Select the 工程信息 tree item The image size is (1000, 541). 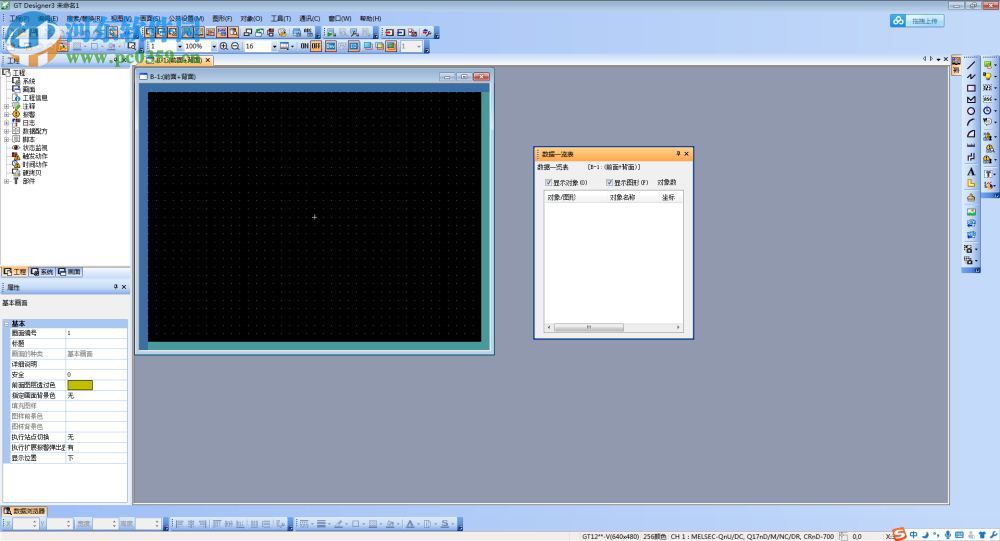[35, 98]
